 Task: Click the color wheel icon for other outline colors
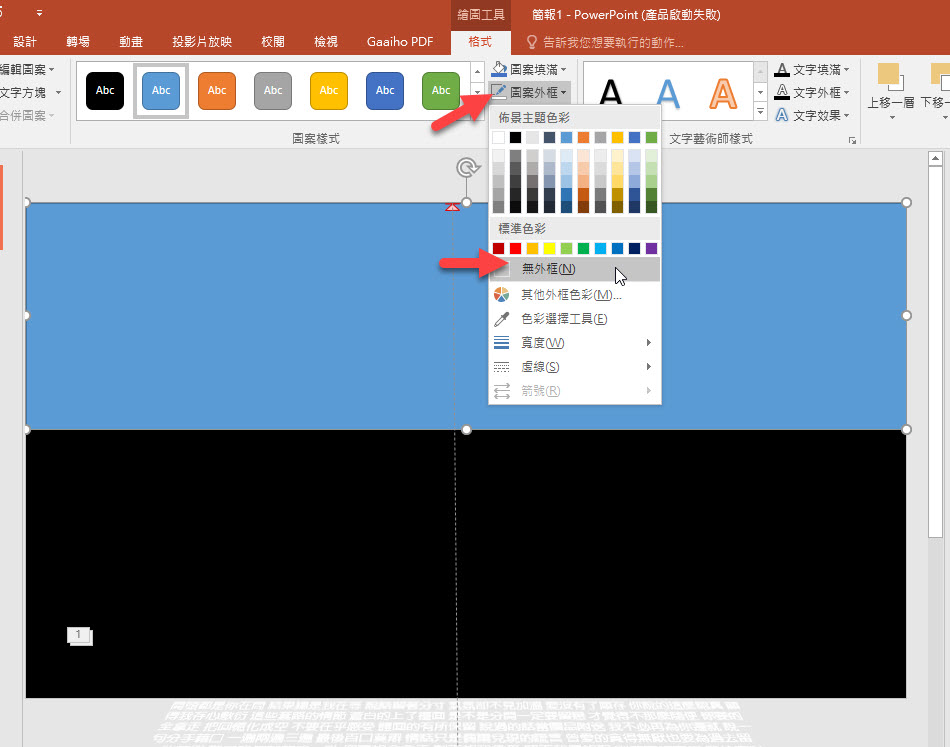pyautogui.click(x=502, y=294)
